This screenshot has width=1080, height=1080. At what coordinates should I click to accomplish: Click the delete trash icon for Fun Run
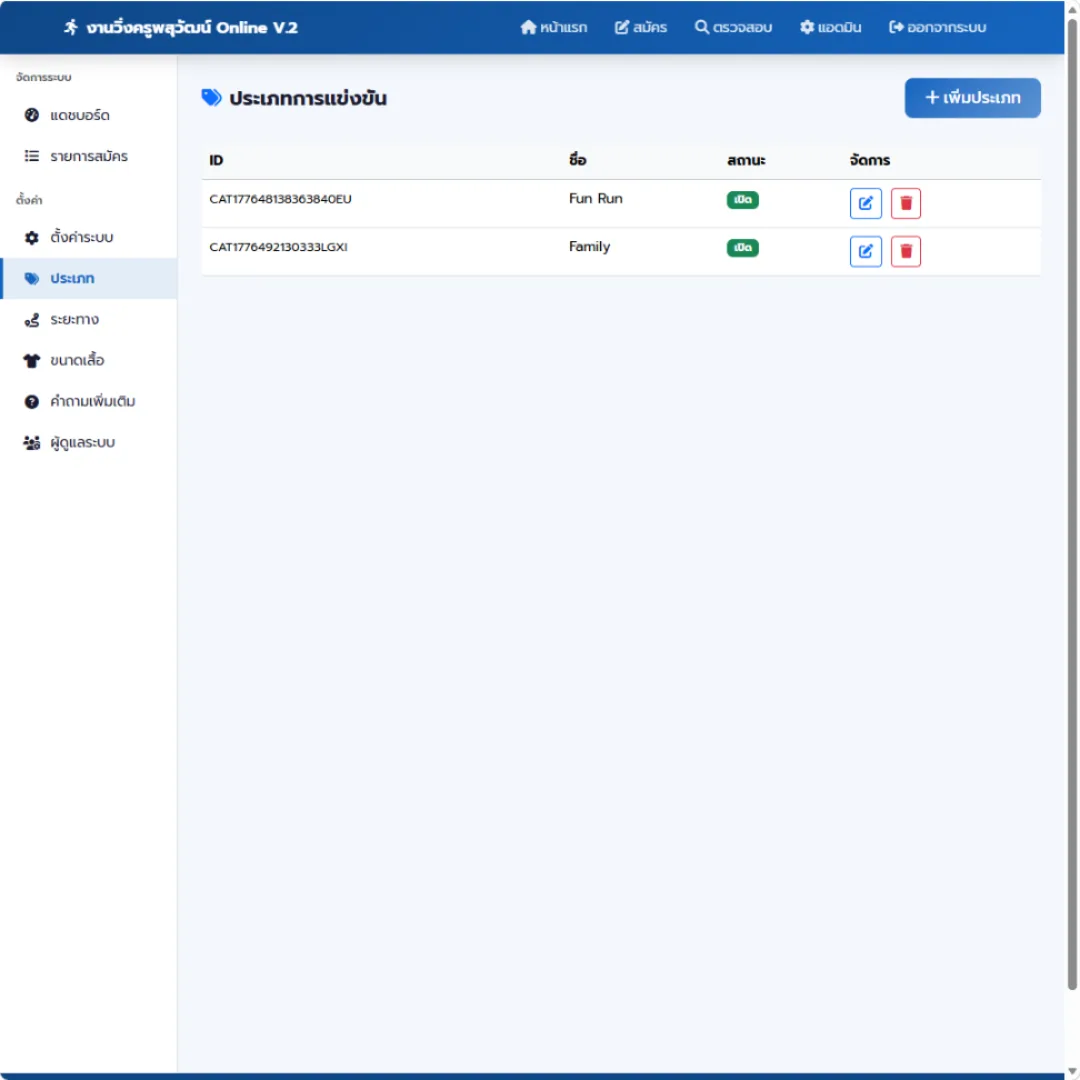[905, 203]
